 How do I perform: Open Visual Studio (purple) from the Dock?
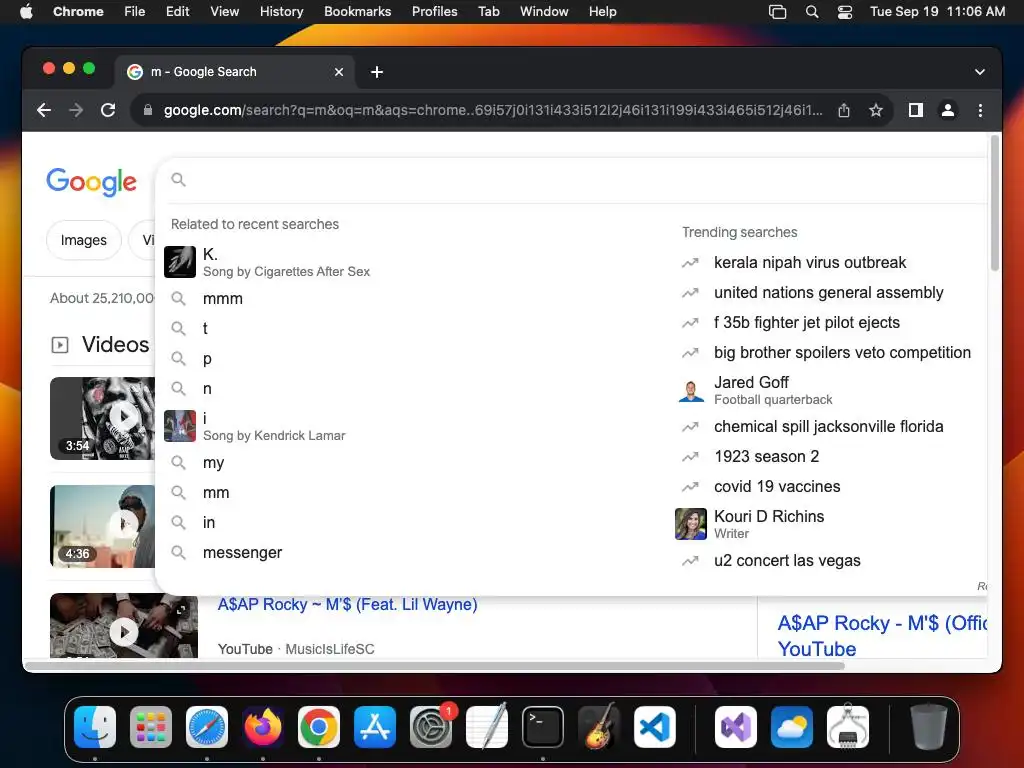click(736, 727)
